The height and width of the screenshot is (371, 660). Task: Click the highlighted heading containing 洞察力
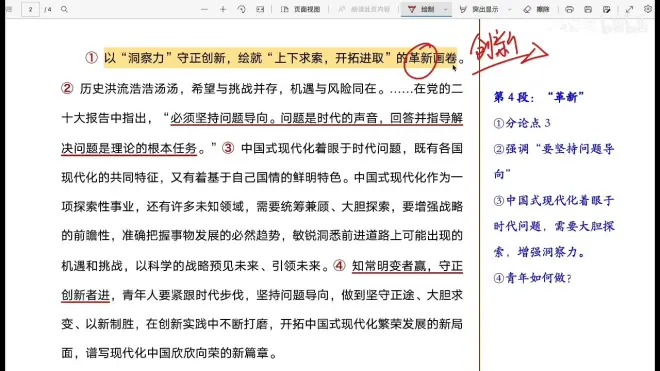point(280,58)
